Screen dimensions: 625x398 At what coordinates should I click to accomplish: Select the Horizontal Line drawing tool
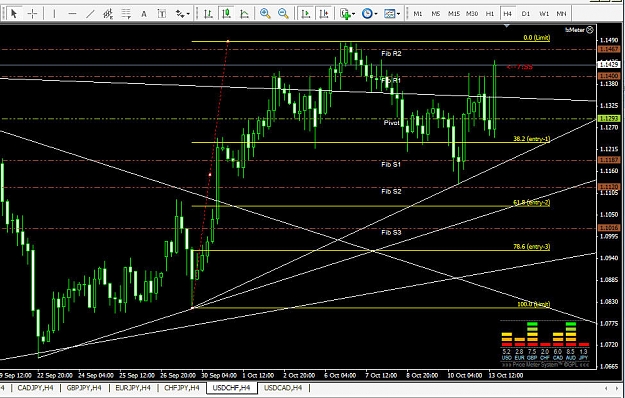pos(72,14)
